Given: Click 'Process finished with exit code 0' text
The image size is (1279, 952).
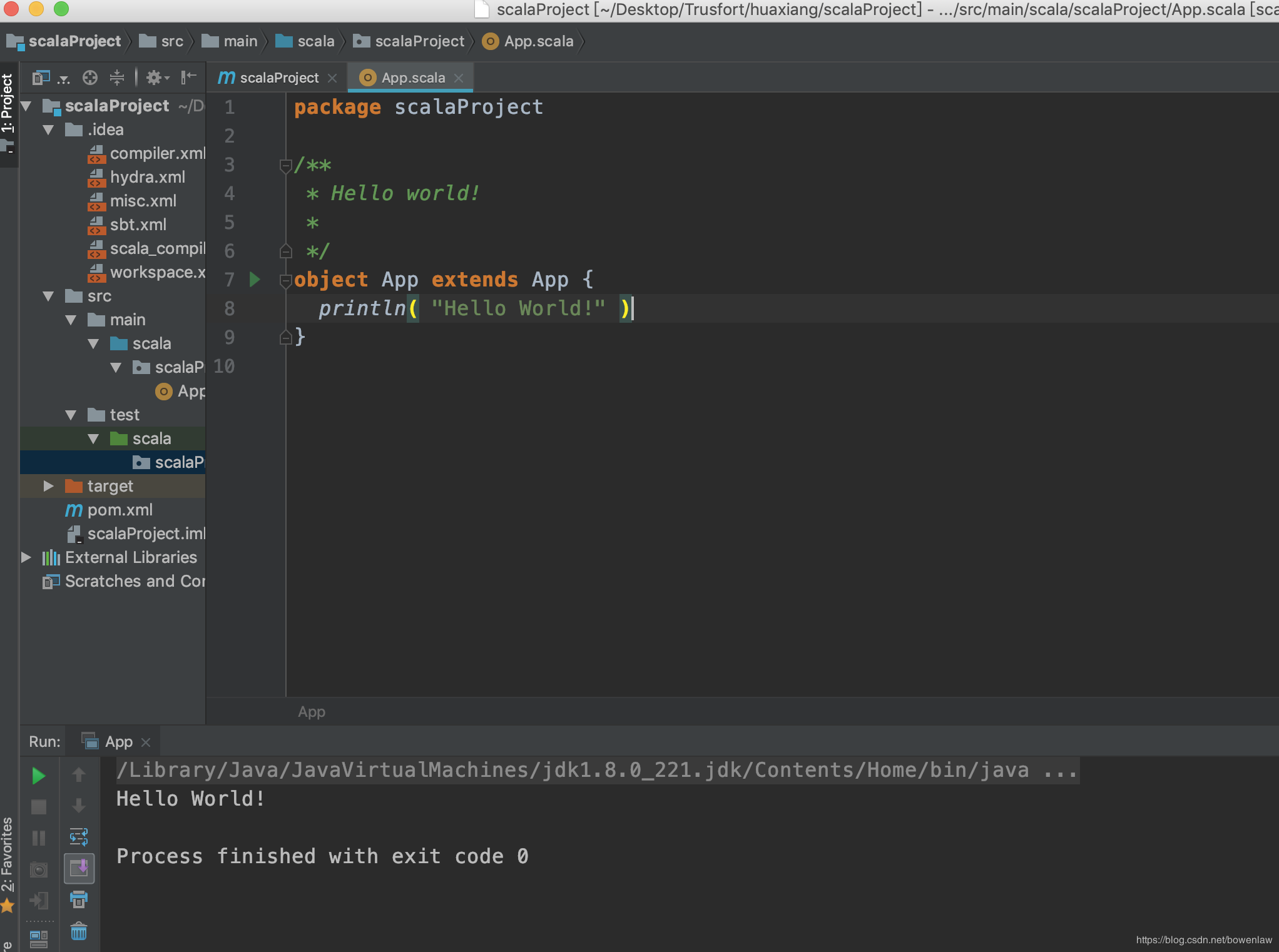Looking at the screenshot, I should (x=323, y=856).
